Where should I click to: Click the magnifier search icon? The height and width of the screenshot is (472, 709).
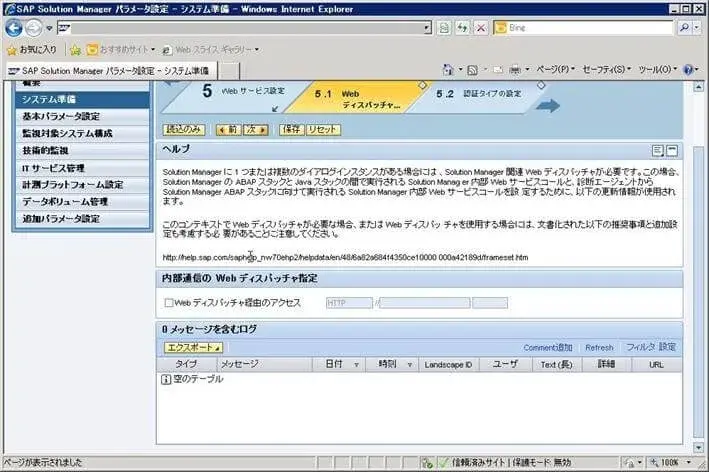coord(684,28)
